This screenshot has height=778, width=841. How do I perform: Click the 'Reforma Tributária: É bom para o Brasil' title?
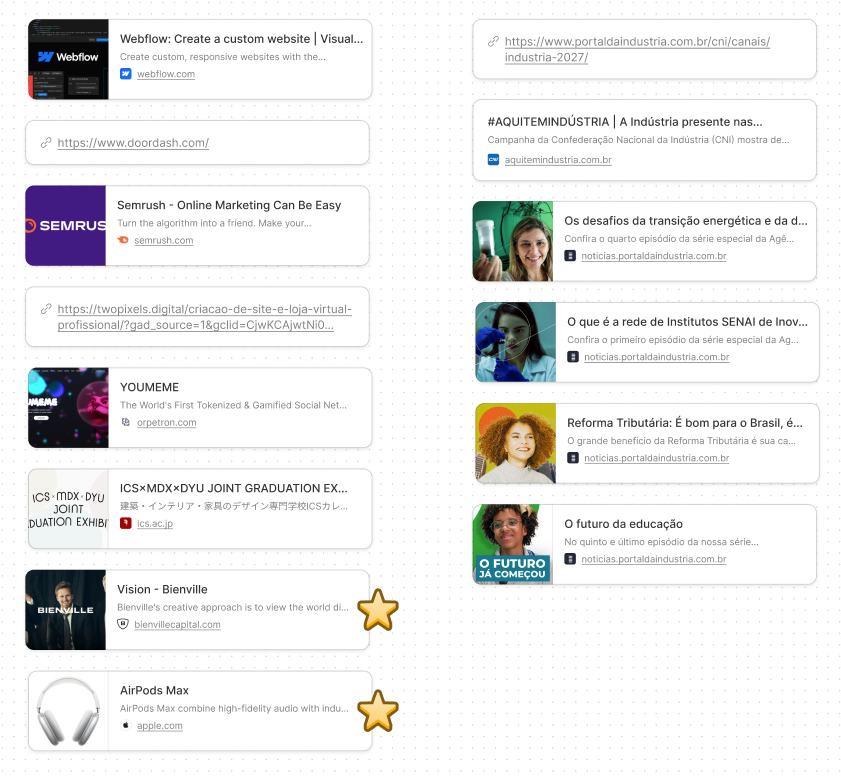point(685,423)
